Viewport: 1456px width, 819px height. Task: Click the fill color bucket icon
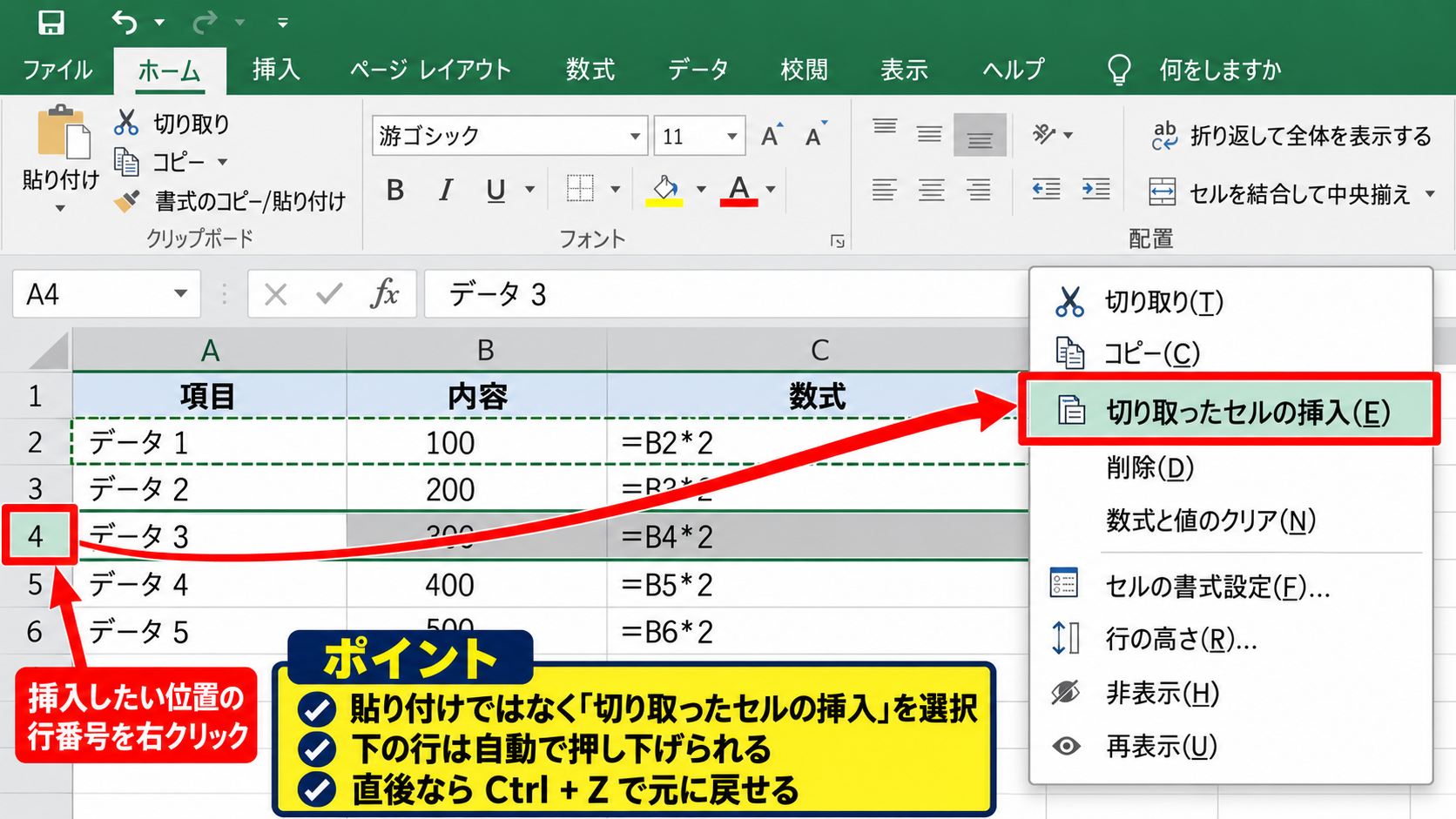click(664, 189)
